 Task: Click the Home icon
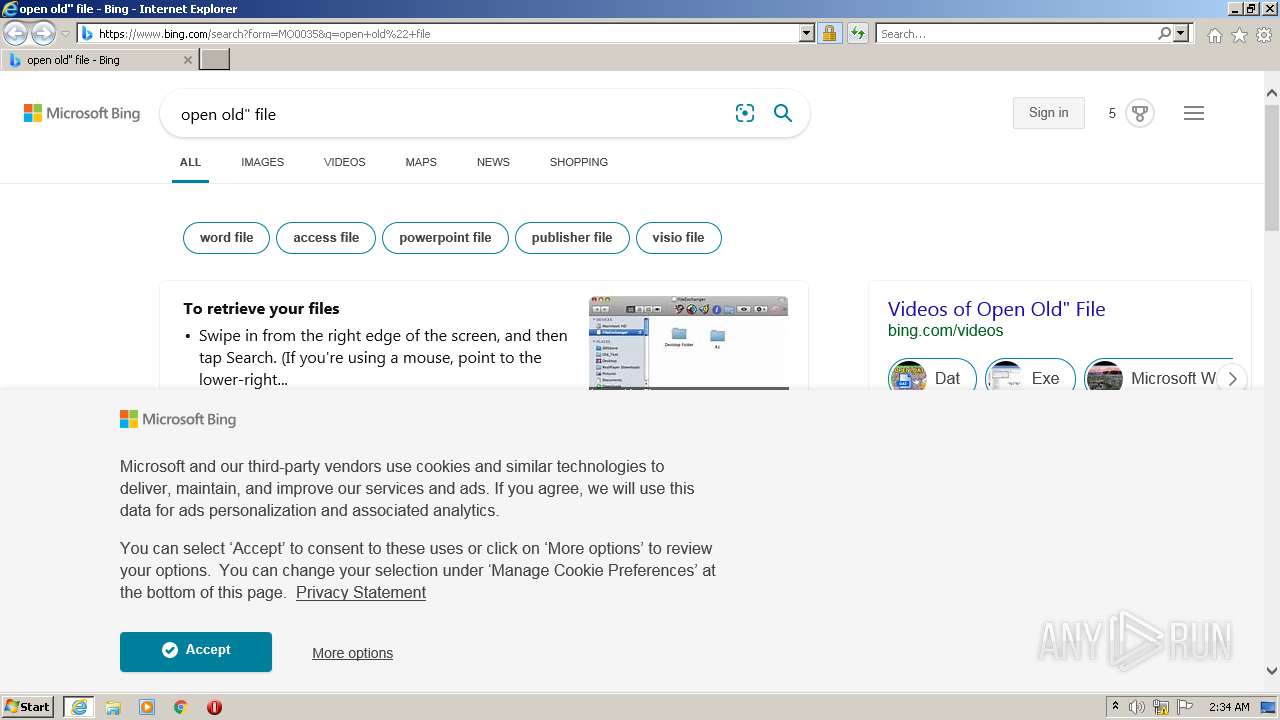click(x=1214, y=35)
